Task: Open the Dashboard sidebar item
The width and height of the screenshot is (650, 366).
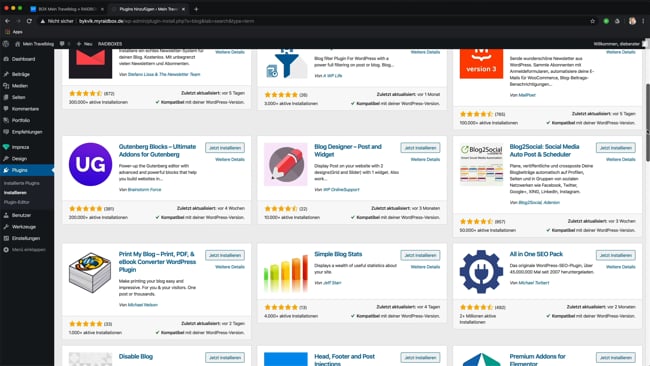Action: pyautogui.click(x=23, y=59)
